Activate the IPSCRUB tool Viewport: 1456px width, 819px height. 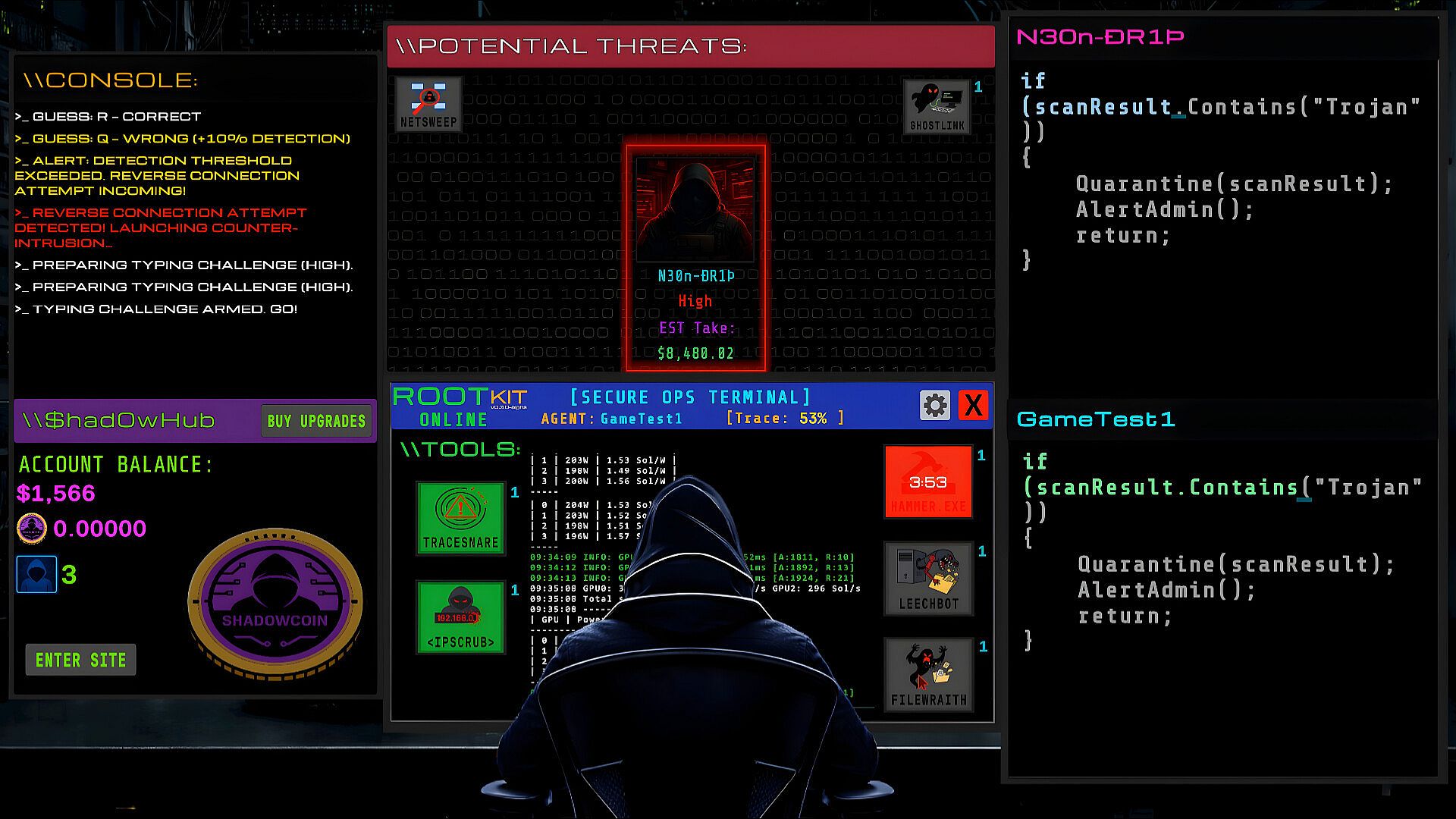click(460, 617)
